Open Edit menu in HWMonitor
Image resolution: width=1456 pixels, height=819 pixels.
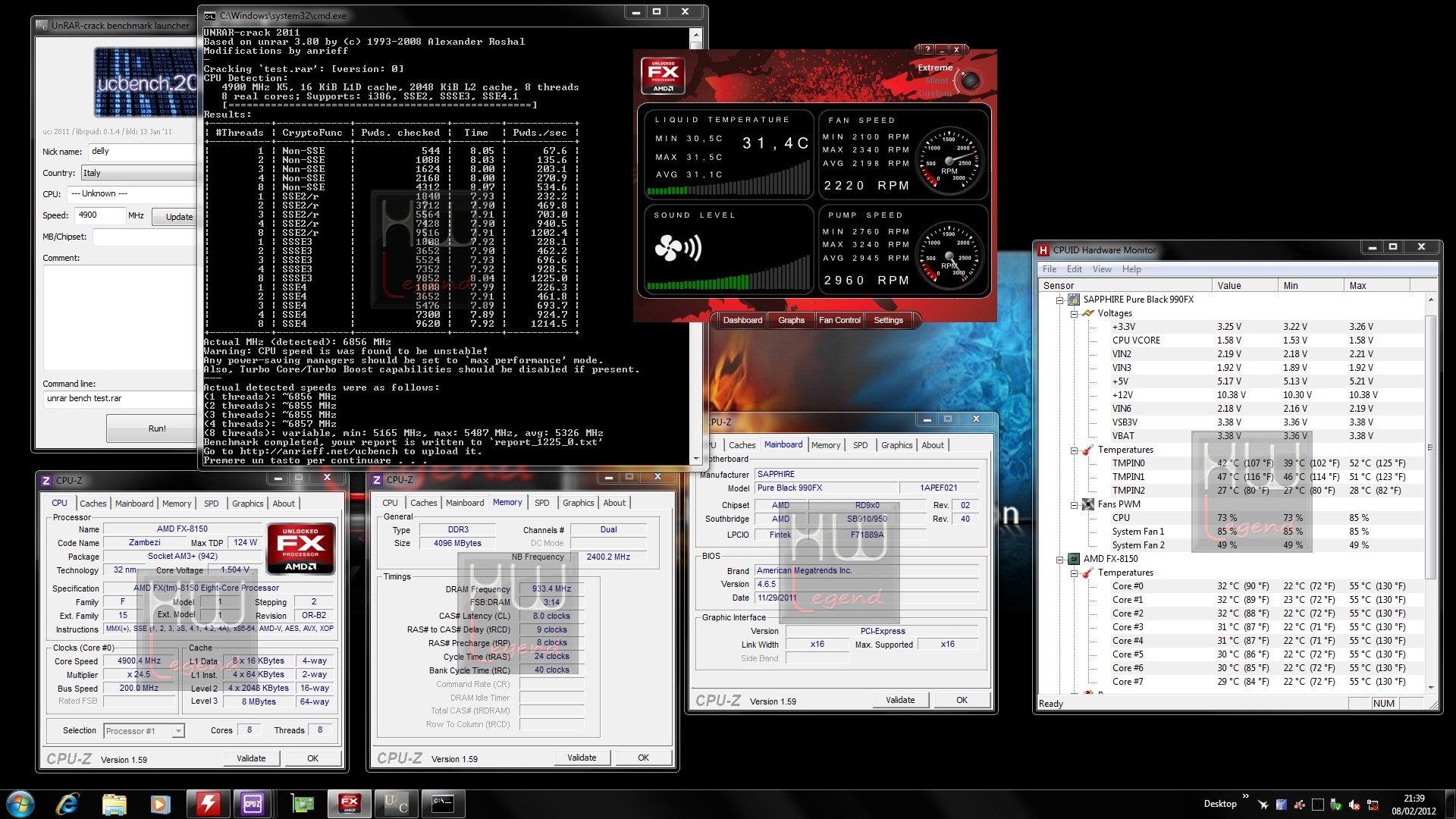click(1075, 269)
